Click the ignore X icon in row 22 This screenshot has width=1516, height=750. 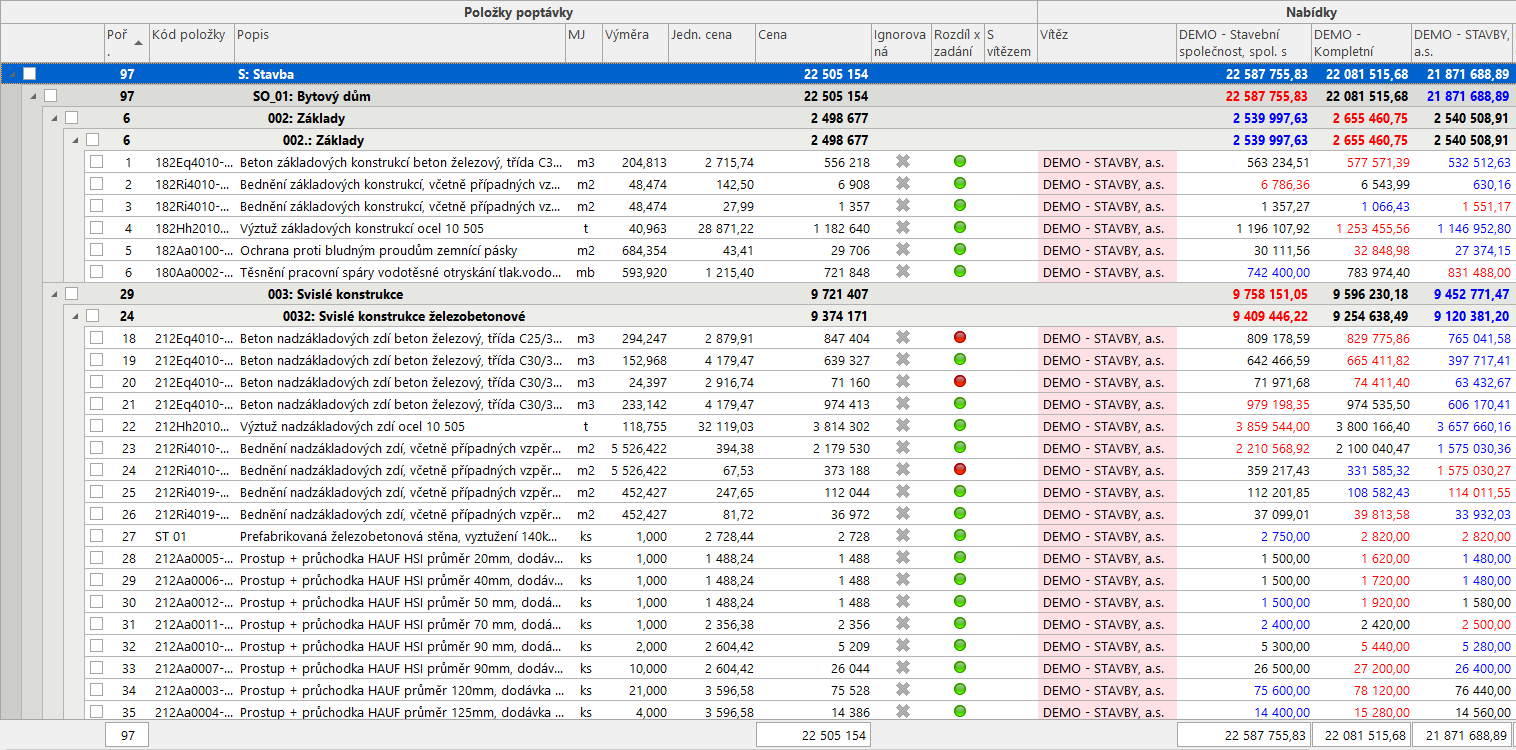coord(902,426)
